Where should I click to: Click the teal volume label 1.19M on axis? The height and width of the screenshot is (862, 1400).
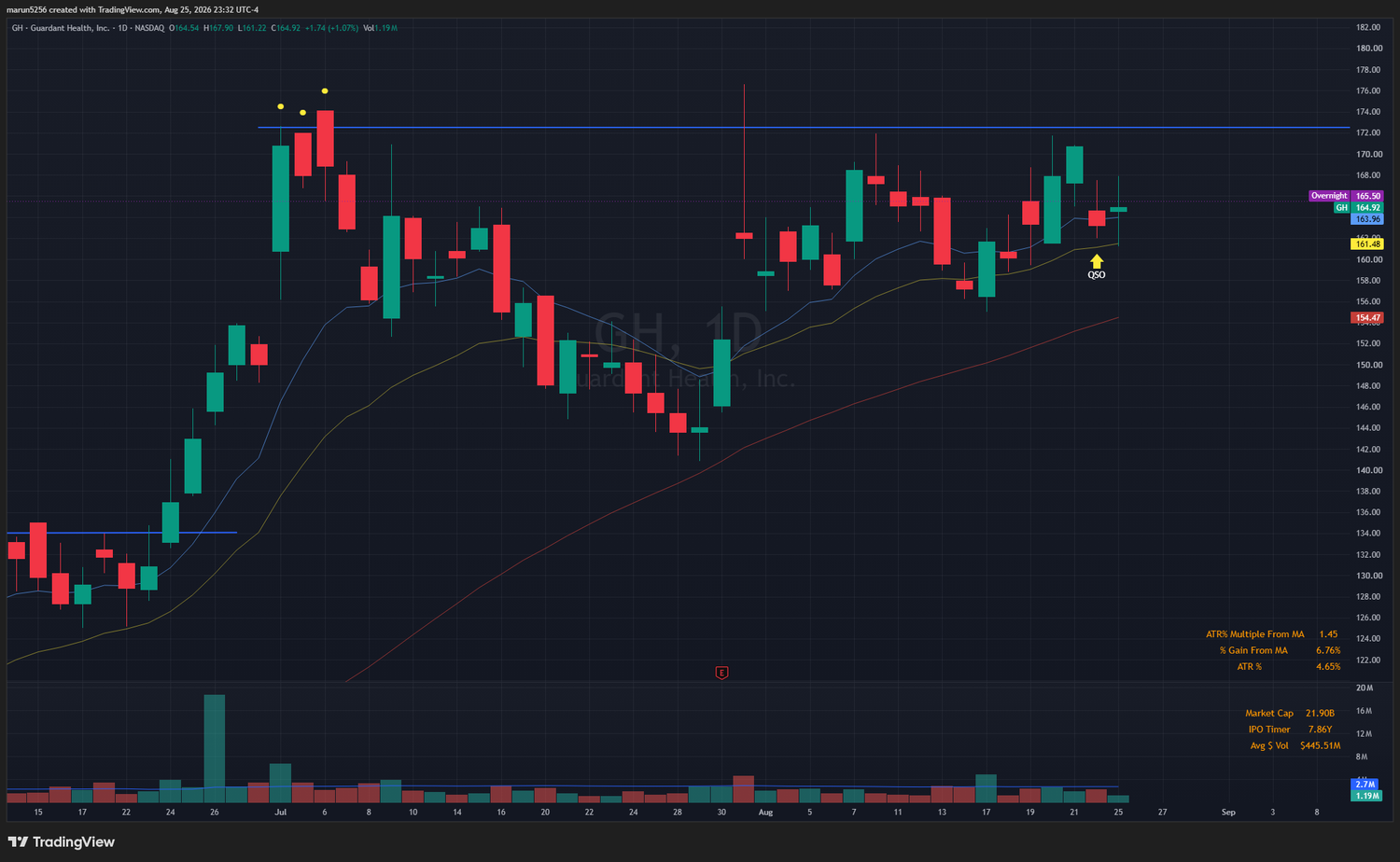click(x=1366, y=796)
